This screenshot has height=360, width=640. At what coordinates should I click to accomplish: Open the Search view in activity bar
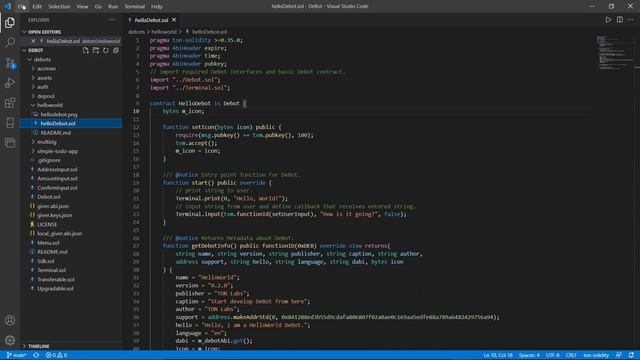pos(10,42)
